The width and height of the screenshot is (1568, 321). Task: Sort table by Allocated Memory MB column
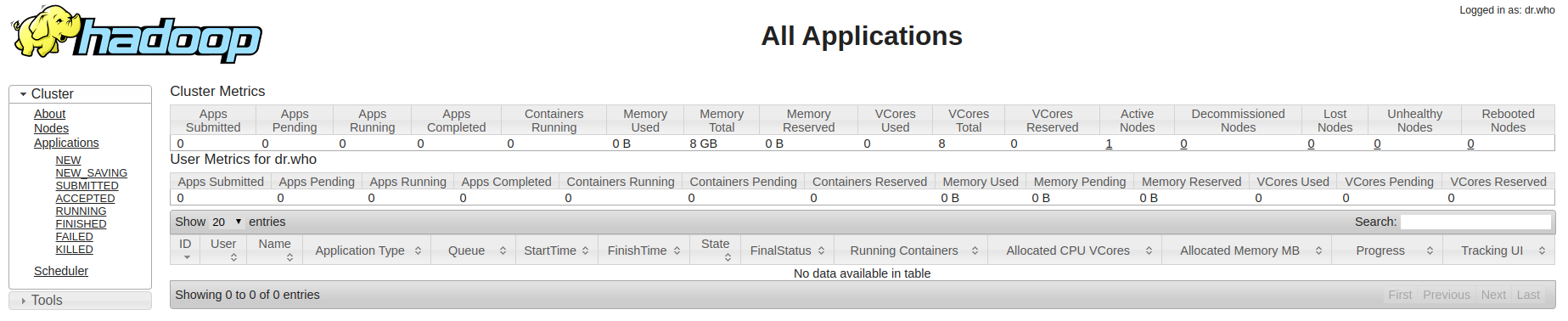coord(1246,251)
